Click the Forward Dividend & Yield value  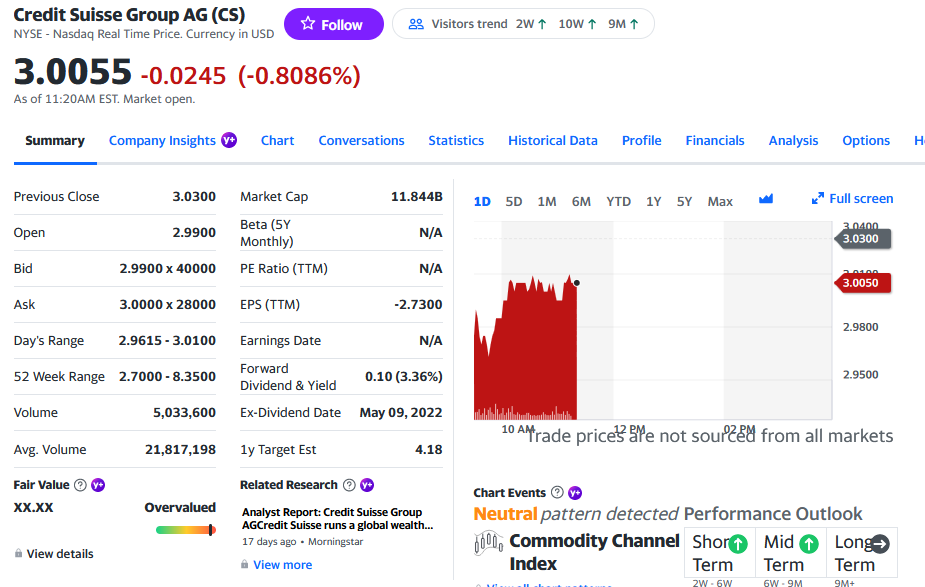[x=404, y=376]
